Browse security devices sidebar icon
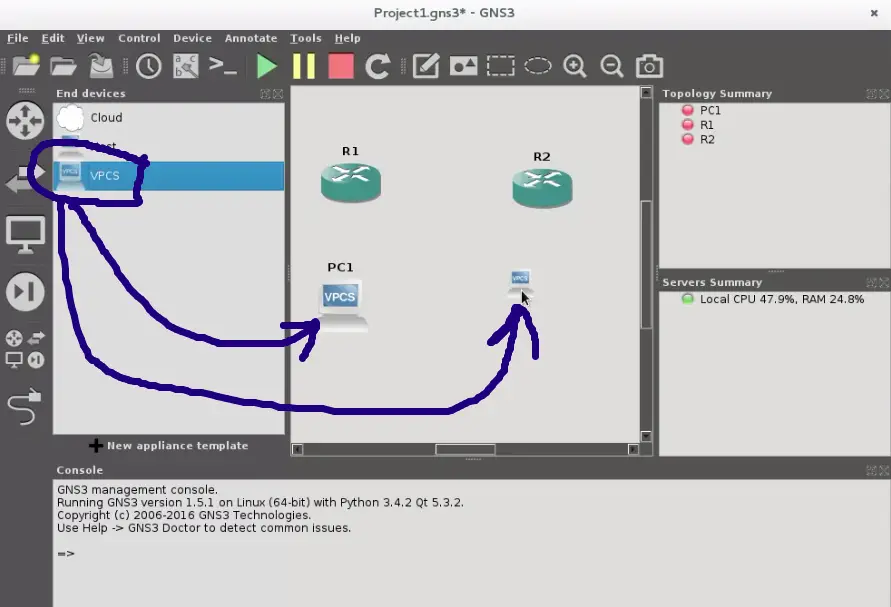Viewport: 891px width, 607px height. pos(25,292)
